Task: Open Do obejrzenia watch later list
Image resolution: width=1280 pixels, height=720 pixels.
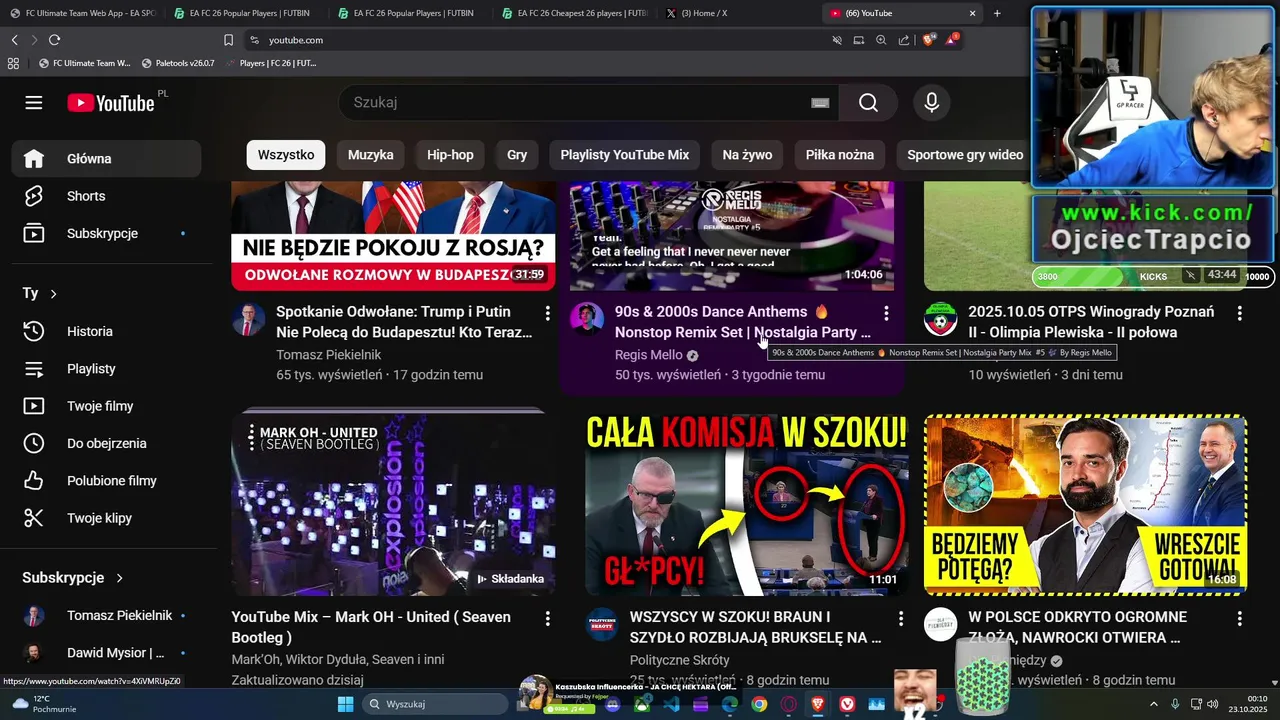Action: coord(106,443)
